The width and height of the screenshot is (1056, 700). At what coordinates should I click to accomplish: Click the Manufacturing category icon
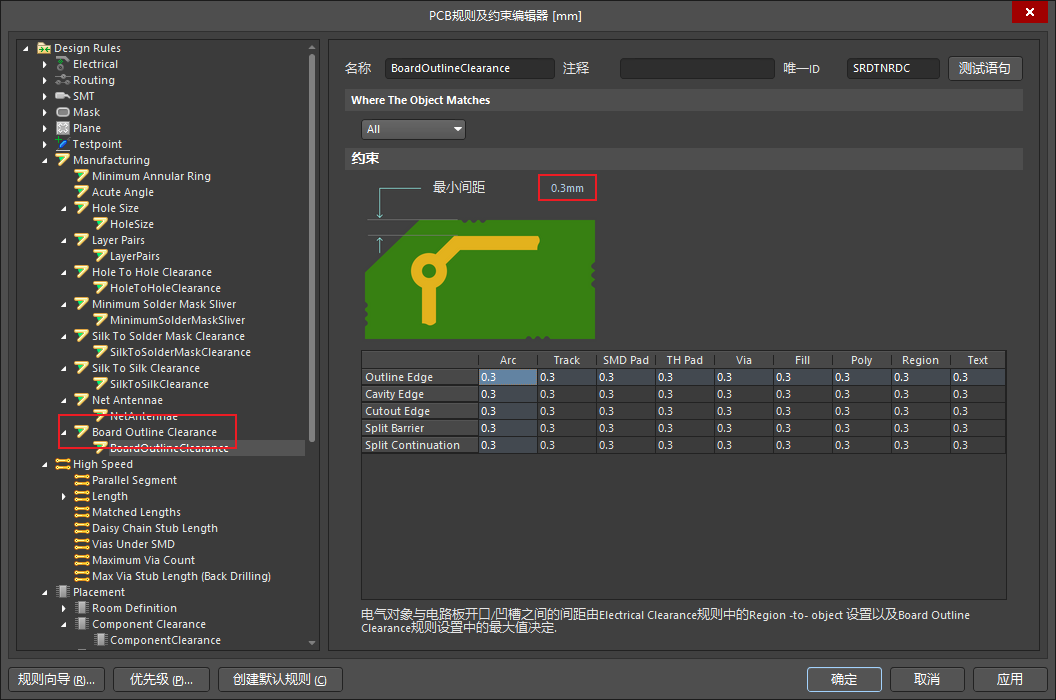click(63, 160)
